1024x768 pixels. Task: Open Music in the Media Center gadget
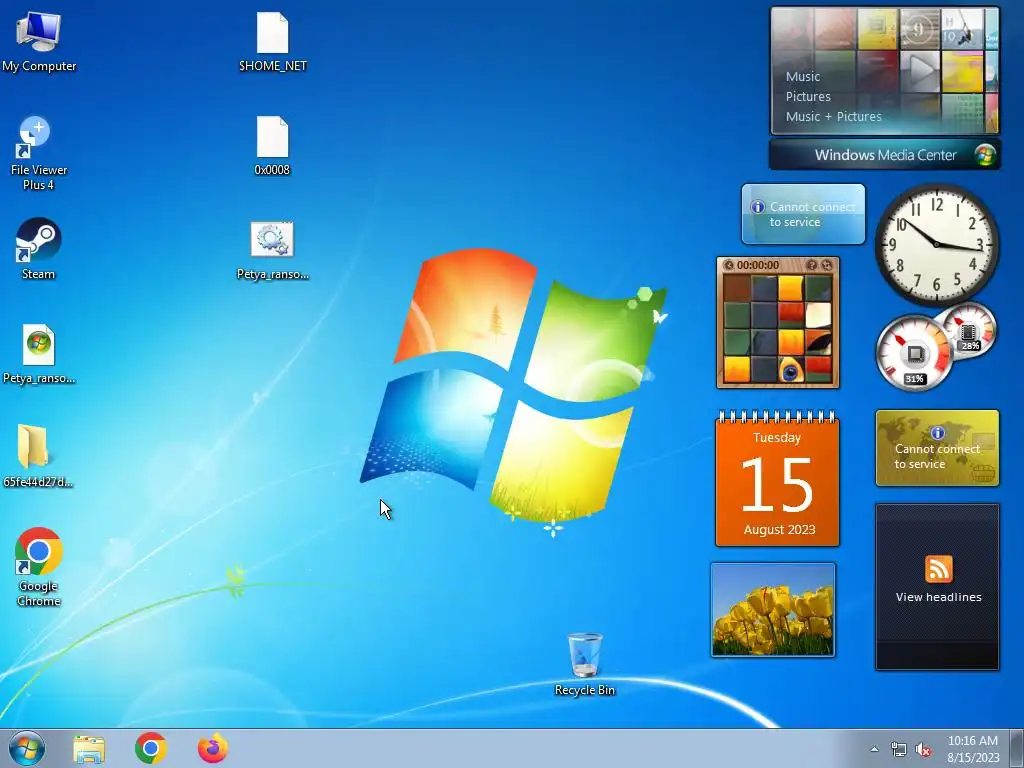coord(803,76)
